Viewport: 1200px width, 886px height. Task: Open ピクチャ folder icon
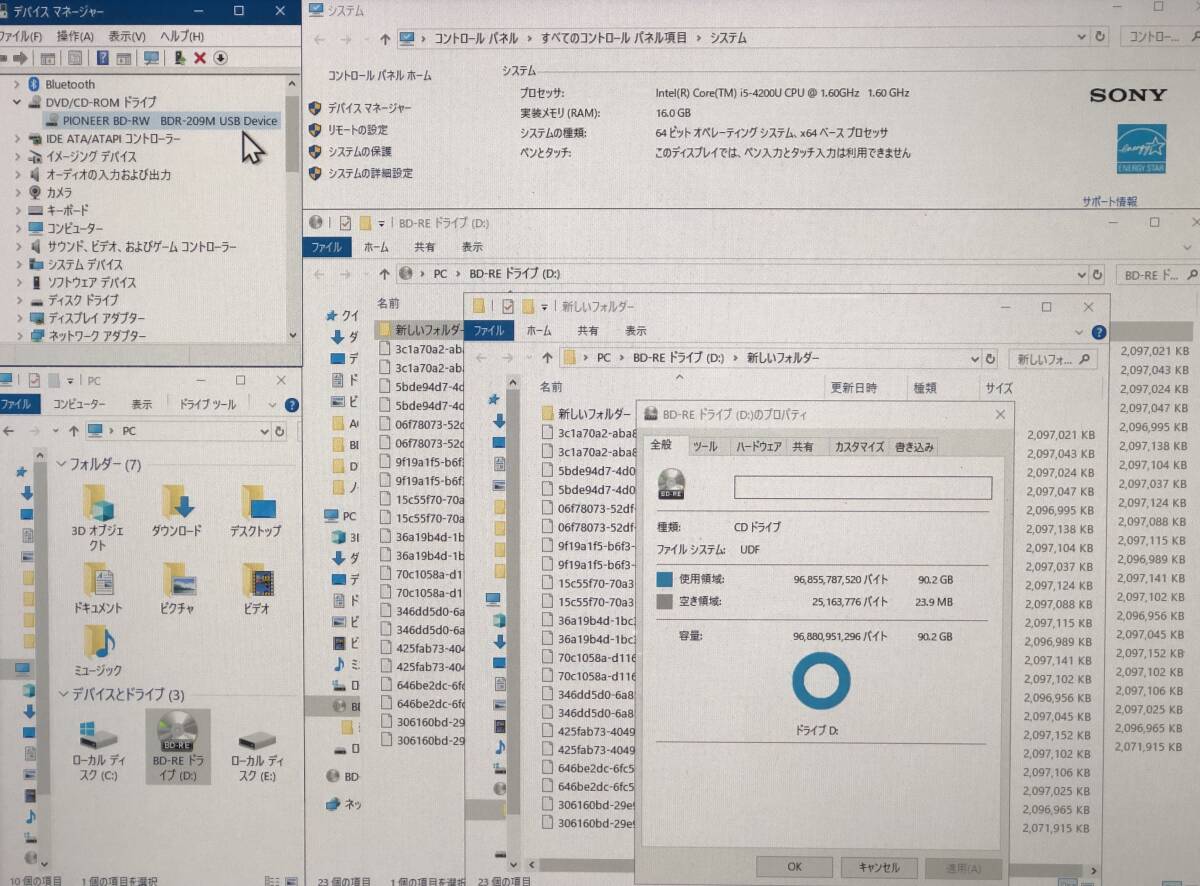coord(177,588)
